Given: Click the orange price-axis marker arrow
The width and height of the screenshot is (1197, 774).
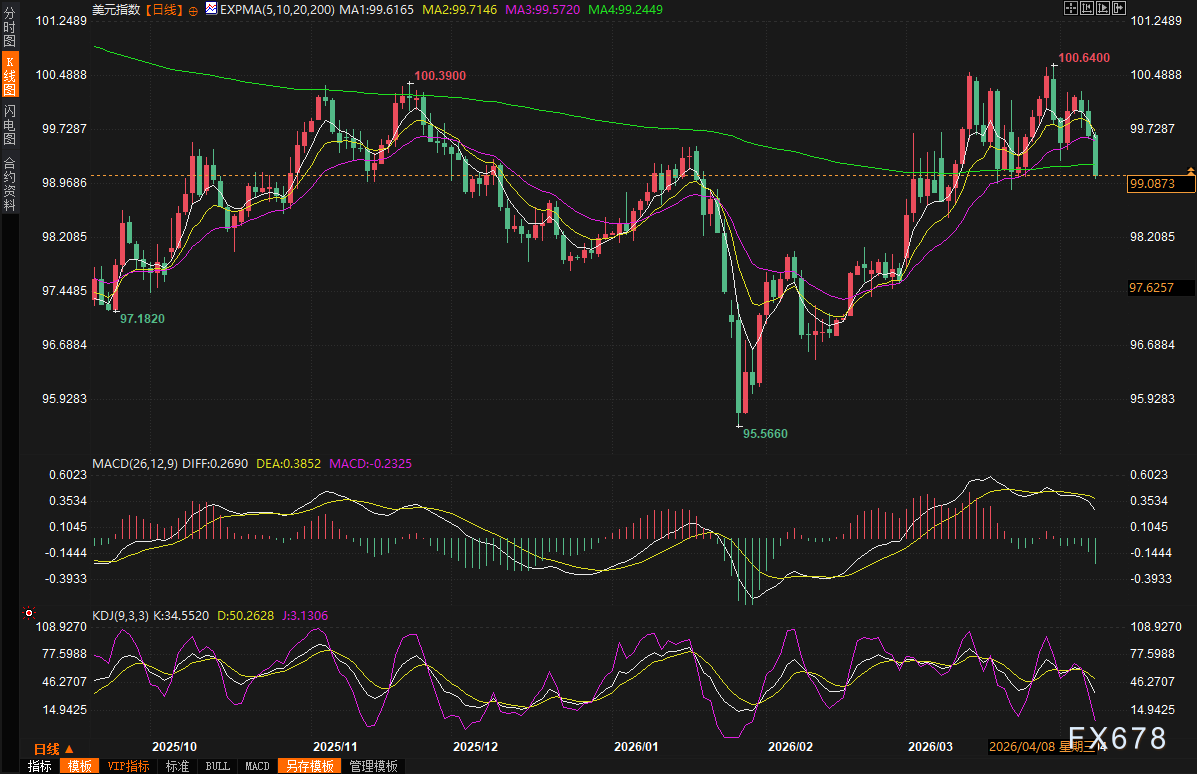Looking at the screenshot, I should pyautogui.click(x=1190, y=172).
